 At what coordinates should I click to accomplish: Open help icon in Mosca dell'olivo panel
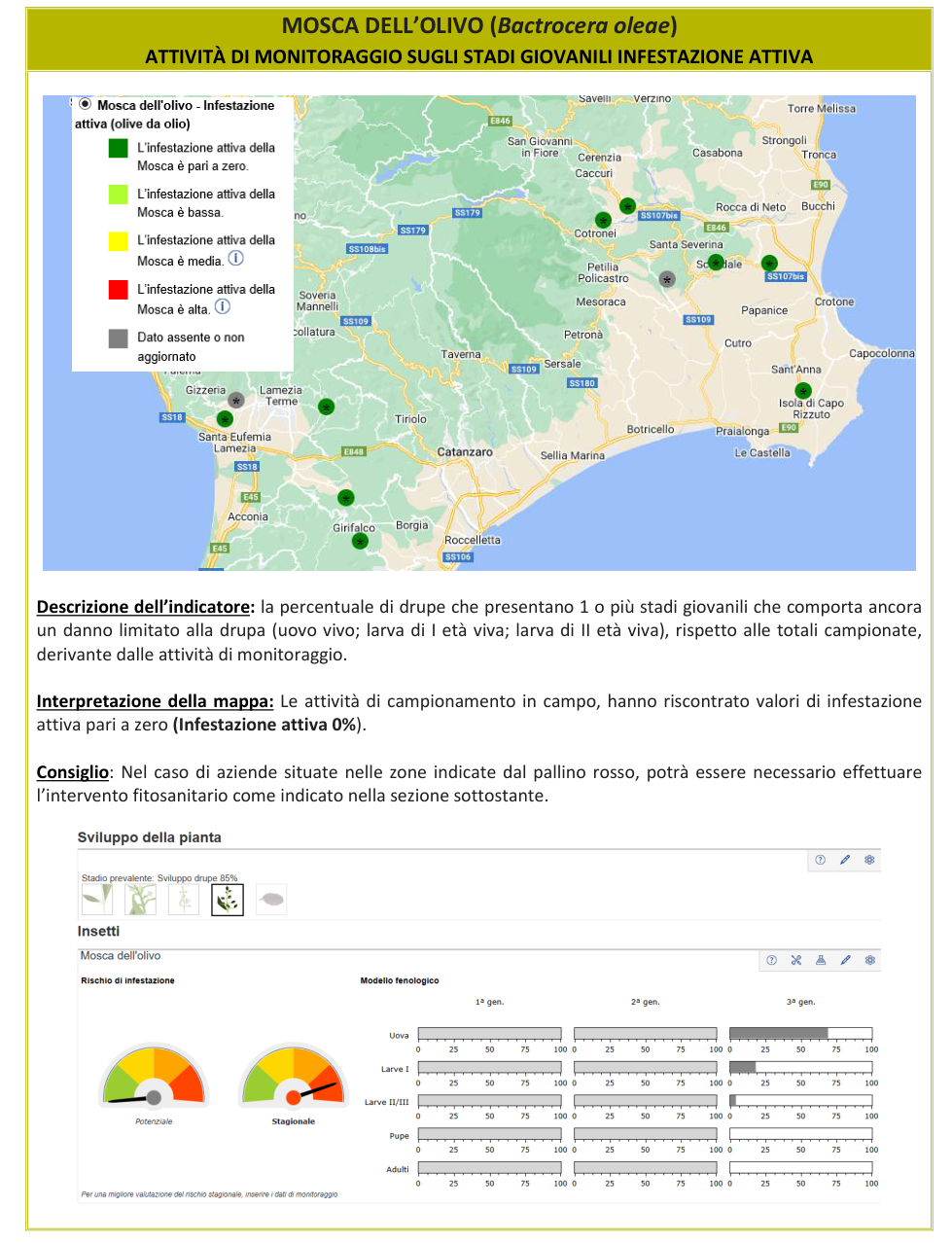[x=771, y=960]
